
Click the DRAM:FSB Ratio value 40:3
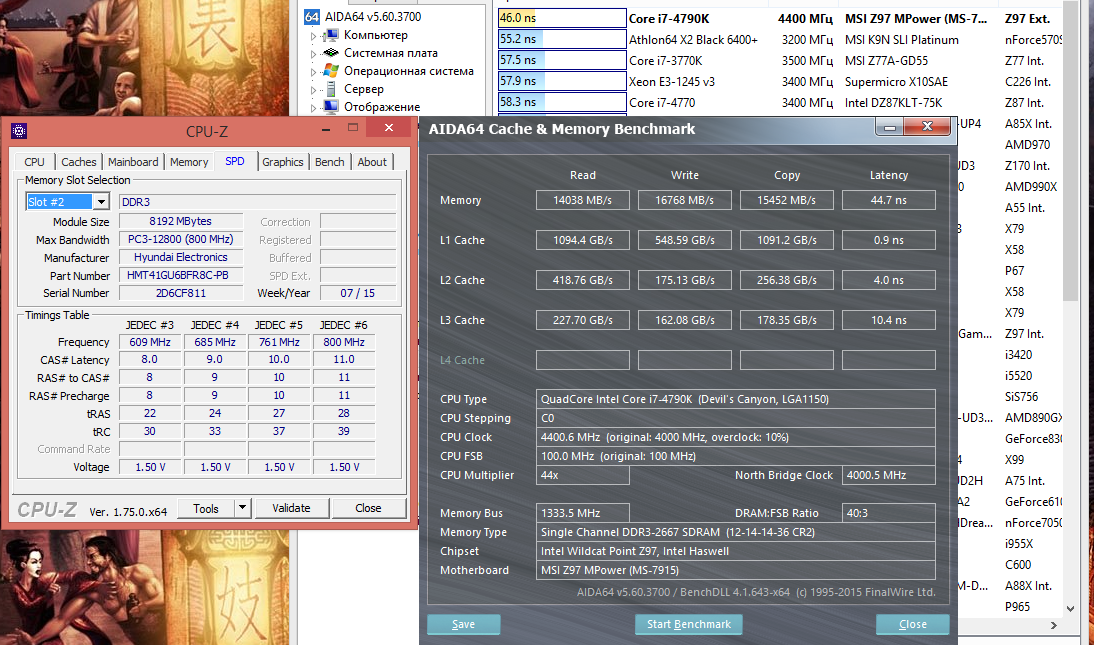pos(889,513)
